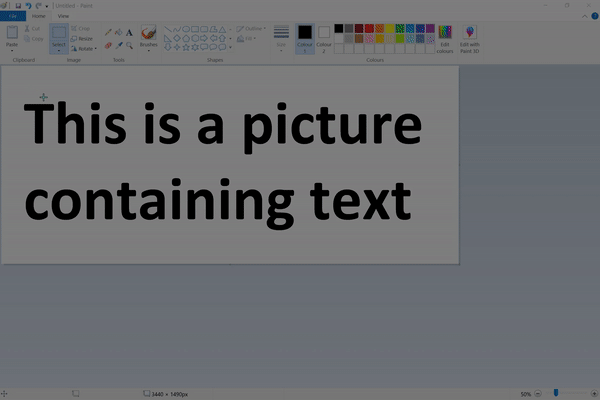Pick the purple colour swatch
The image size is (600, 400).
pyautogui.click(x=430, y=28)
